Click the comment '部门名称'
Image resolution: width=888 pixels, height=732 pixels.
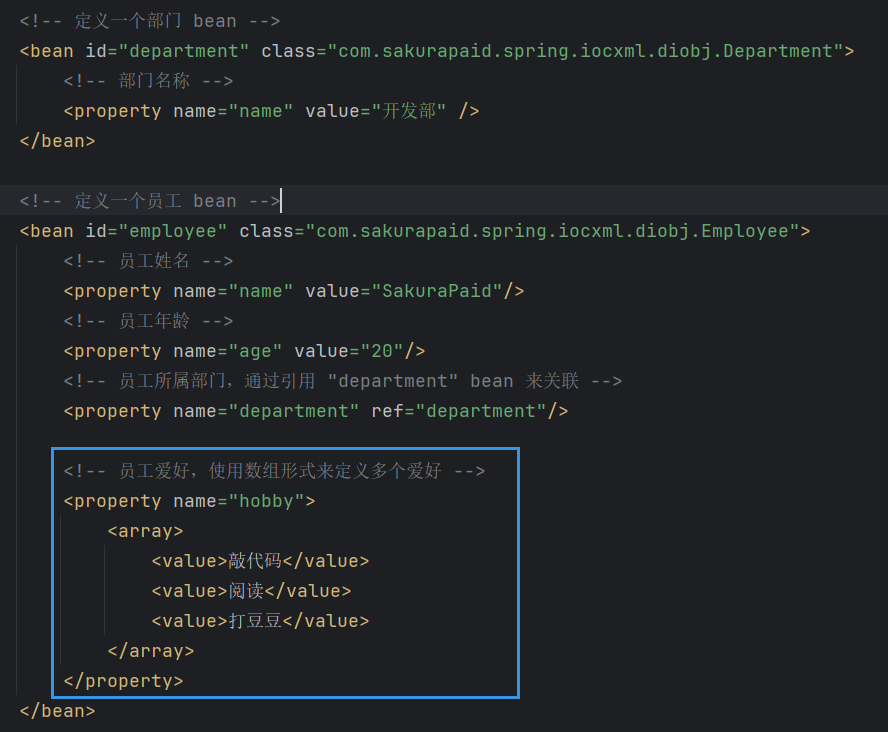(x=148, y=81)
